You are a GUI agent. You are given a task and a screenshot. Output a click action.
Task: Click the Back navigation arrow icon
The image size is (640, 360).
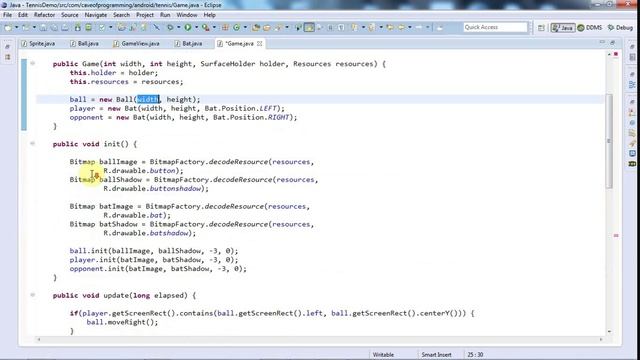tap(401, 28)
